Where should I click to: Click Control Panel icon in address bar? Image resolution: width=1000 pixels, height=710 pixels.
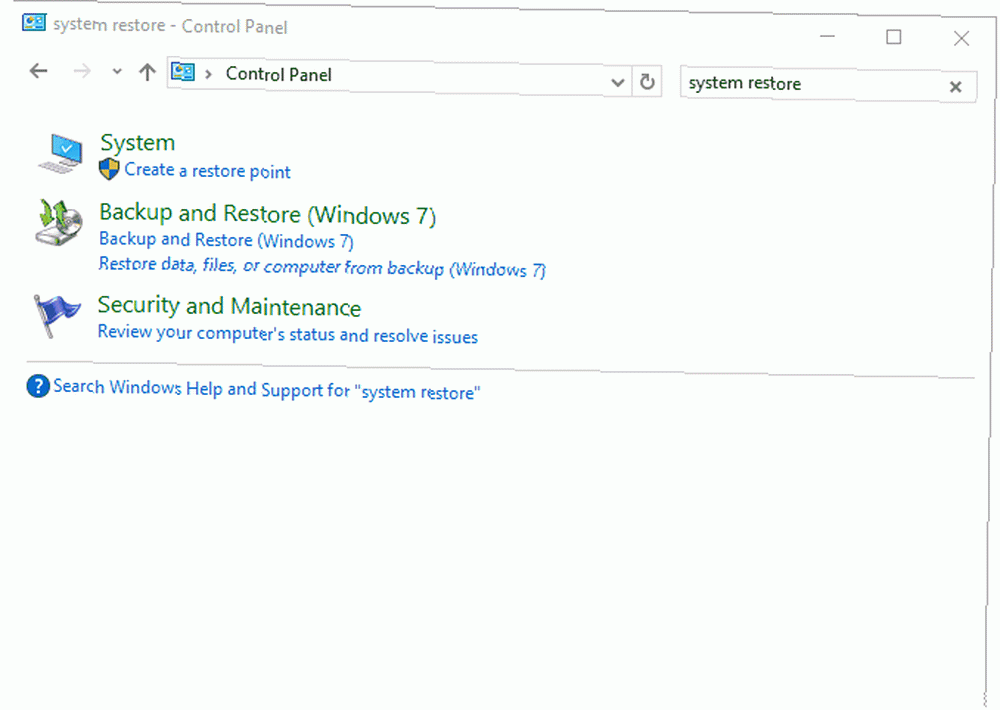(183, 72)
